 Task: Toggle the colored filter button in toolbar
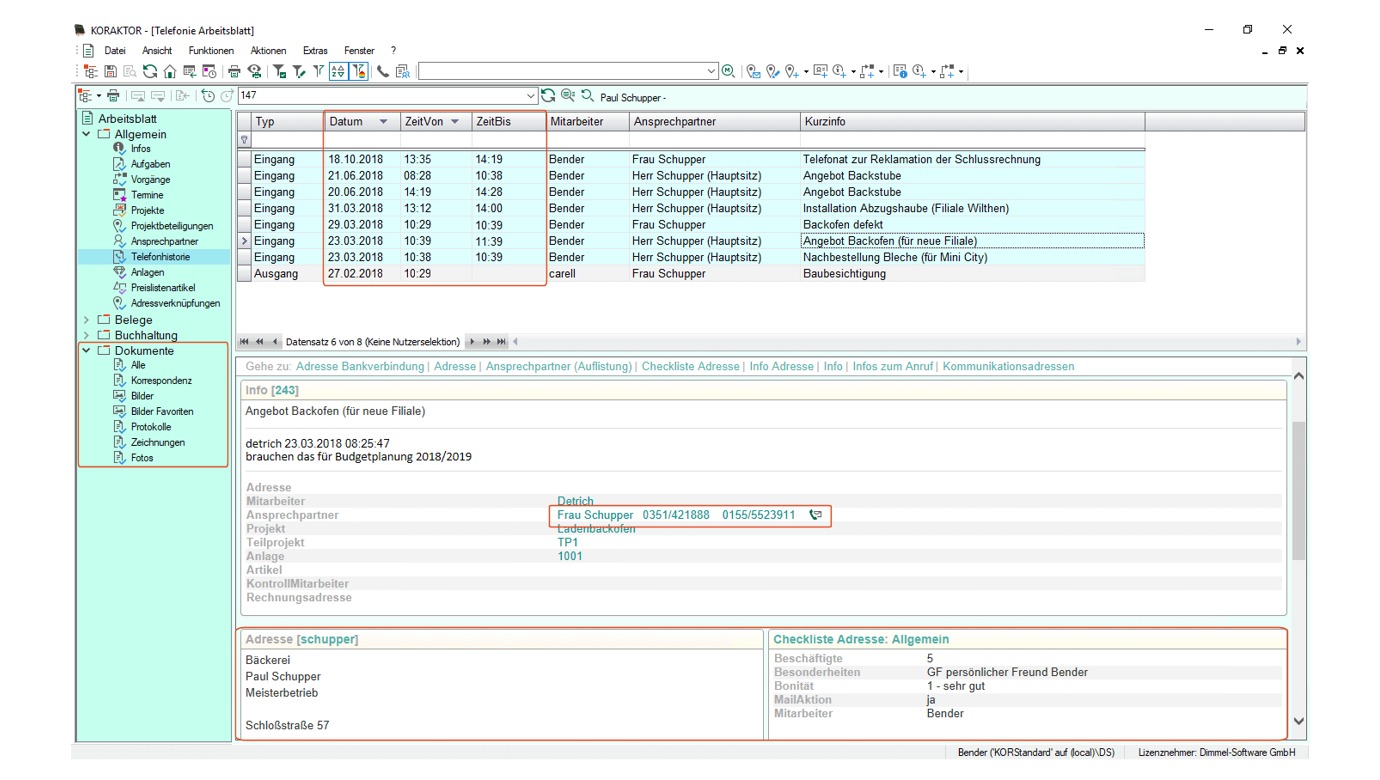point(359,72)
